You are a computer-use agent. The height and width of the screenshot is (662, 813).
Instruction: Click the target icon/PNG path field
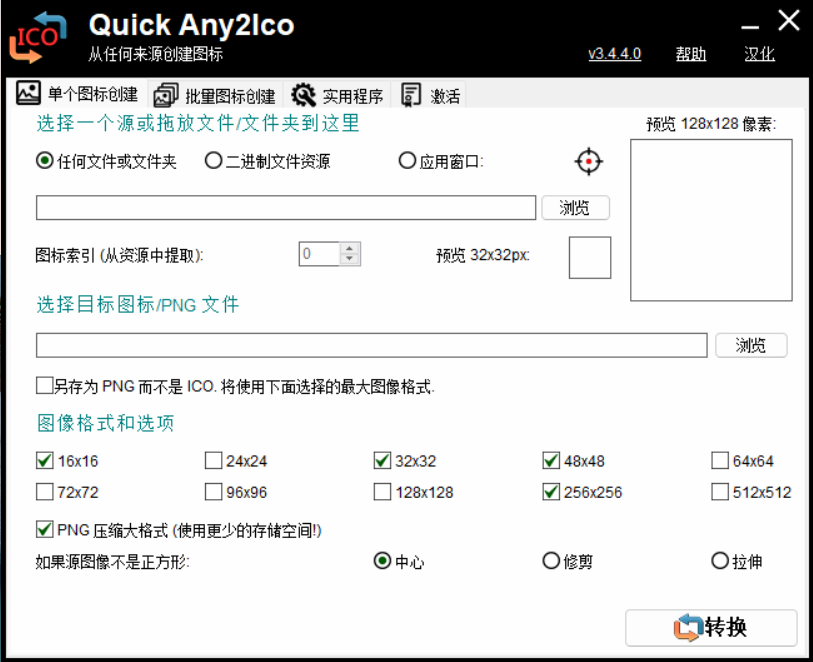(371, 345)
